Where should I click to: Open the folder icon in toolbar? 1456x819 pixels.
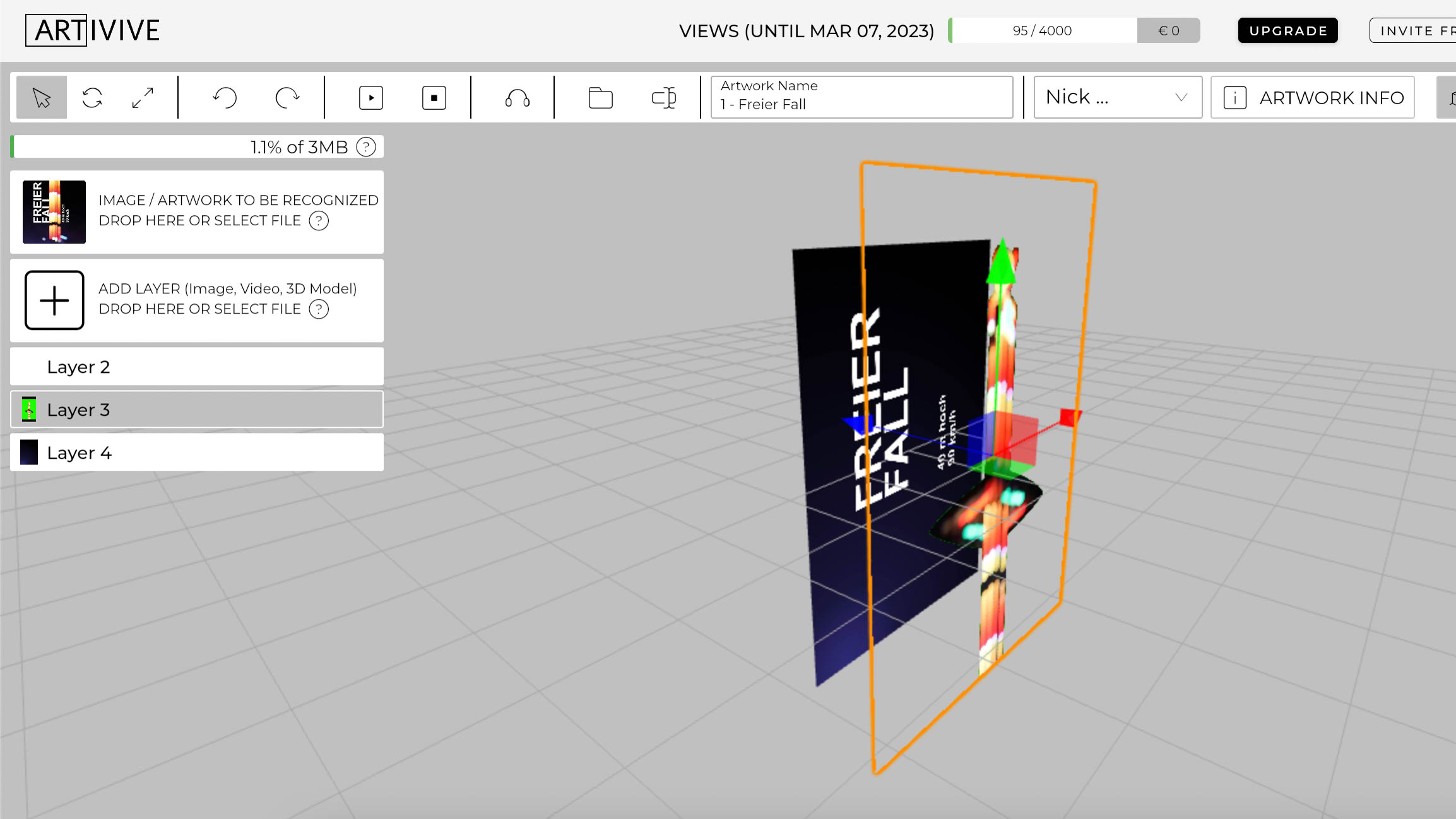601,98
